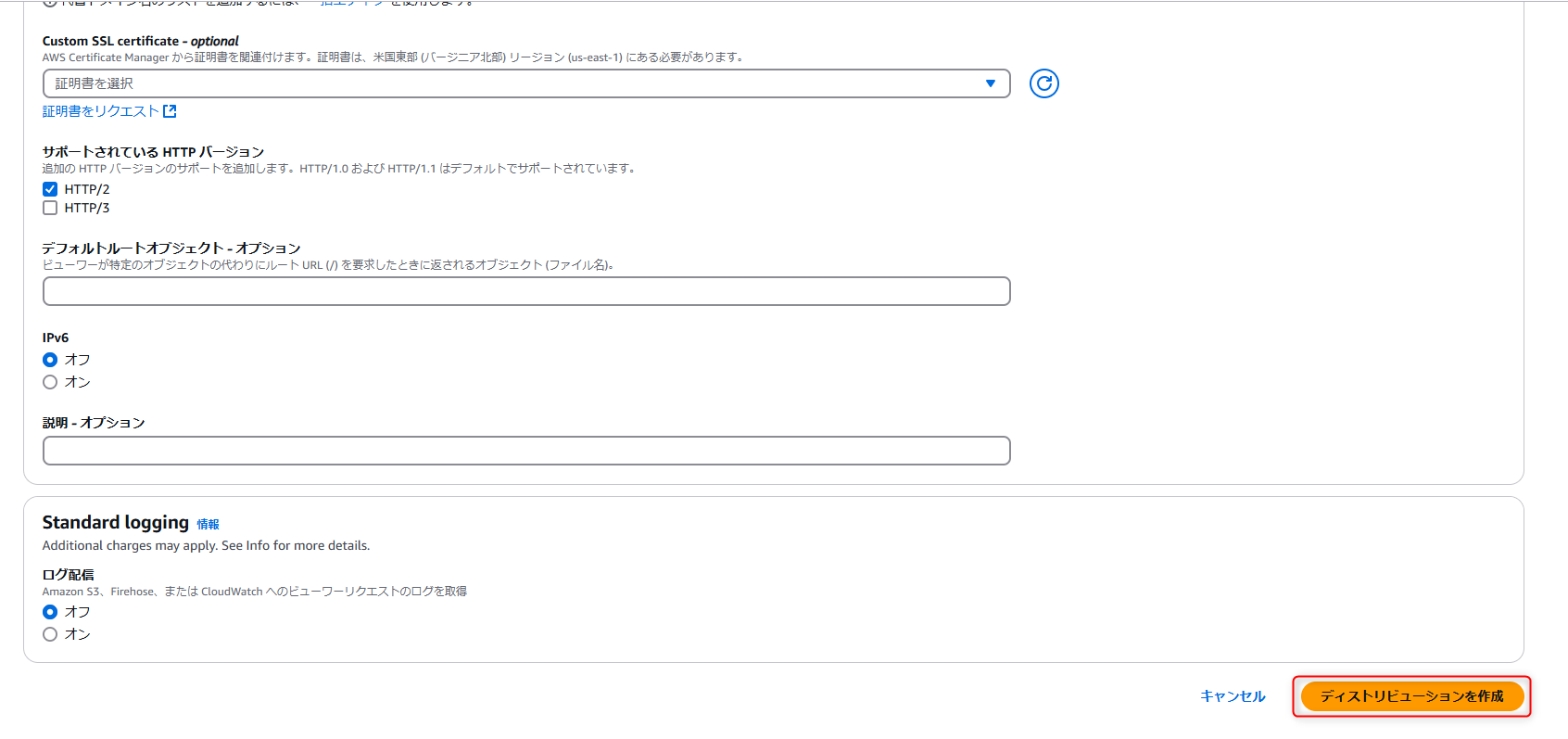Enable the HTTP/3 checkbox
The image size is (1568, 739).
tap(50, 208)
